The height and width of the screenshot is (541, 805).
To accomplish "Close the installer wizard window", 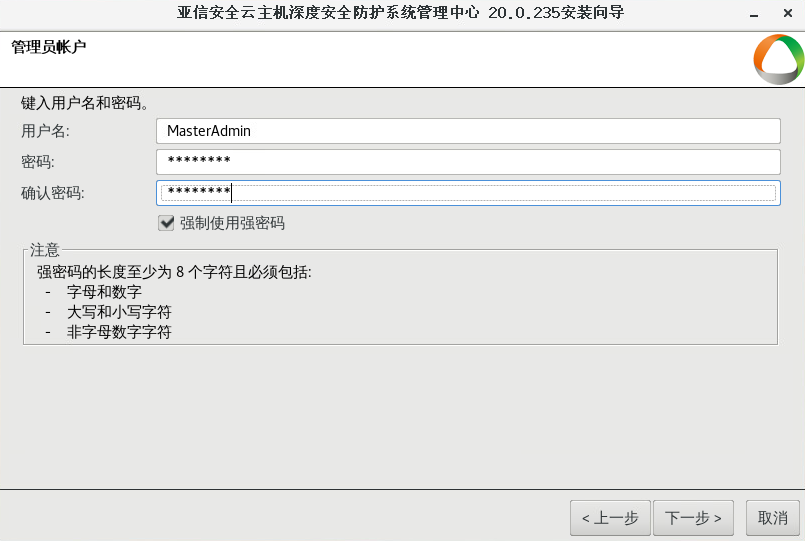I will tap(788, 13).
